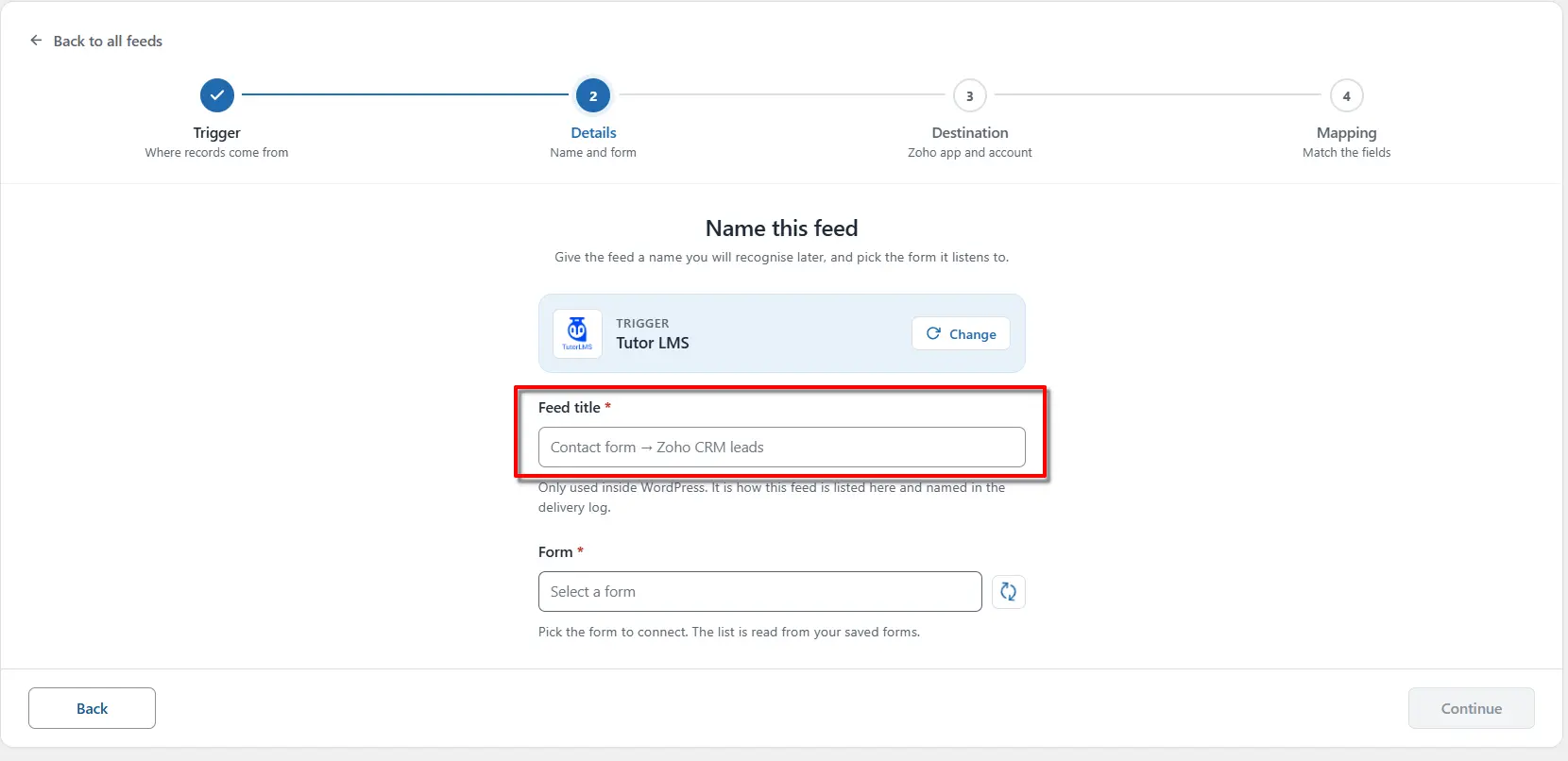Click the Change trigger button
The height and width of the screenshot is (761, 1568).
coord(961,333)
